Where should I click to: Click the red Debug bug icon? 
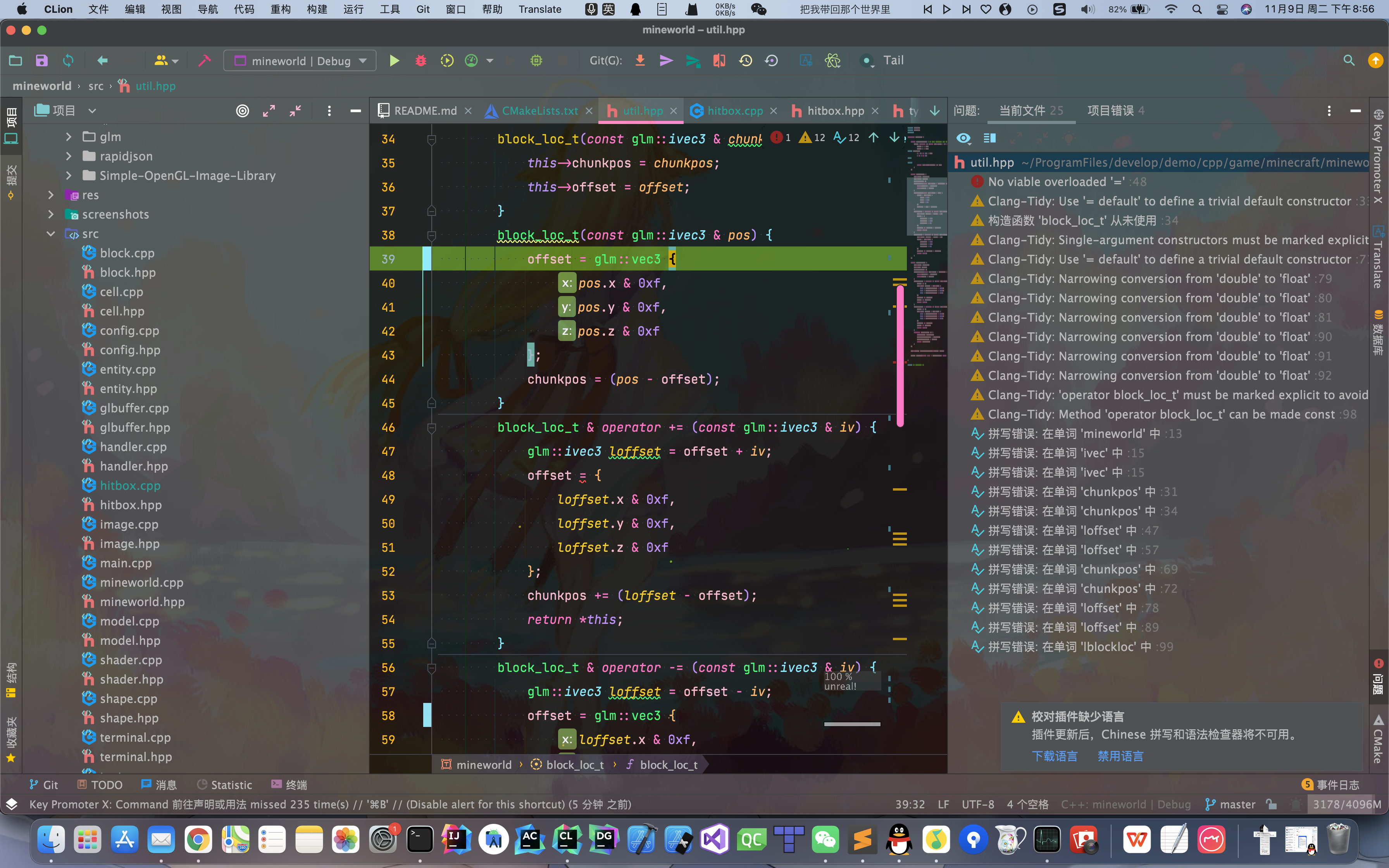(421, 61)
